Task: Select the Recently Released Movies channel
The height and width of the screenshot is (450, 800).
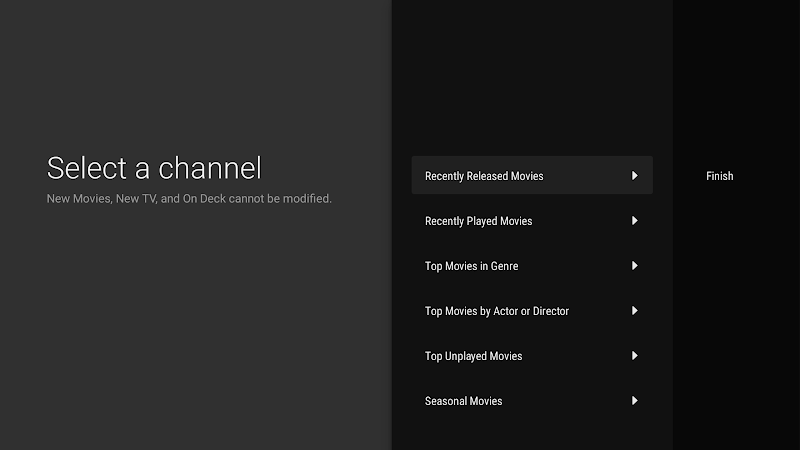Action: pyautogui.click(x=484, y=176)
